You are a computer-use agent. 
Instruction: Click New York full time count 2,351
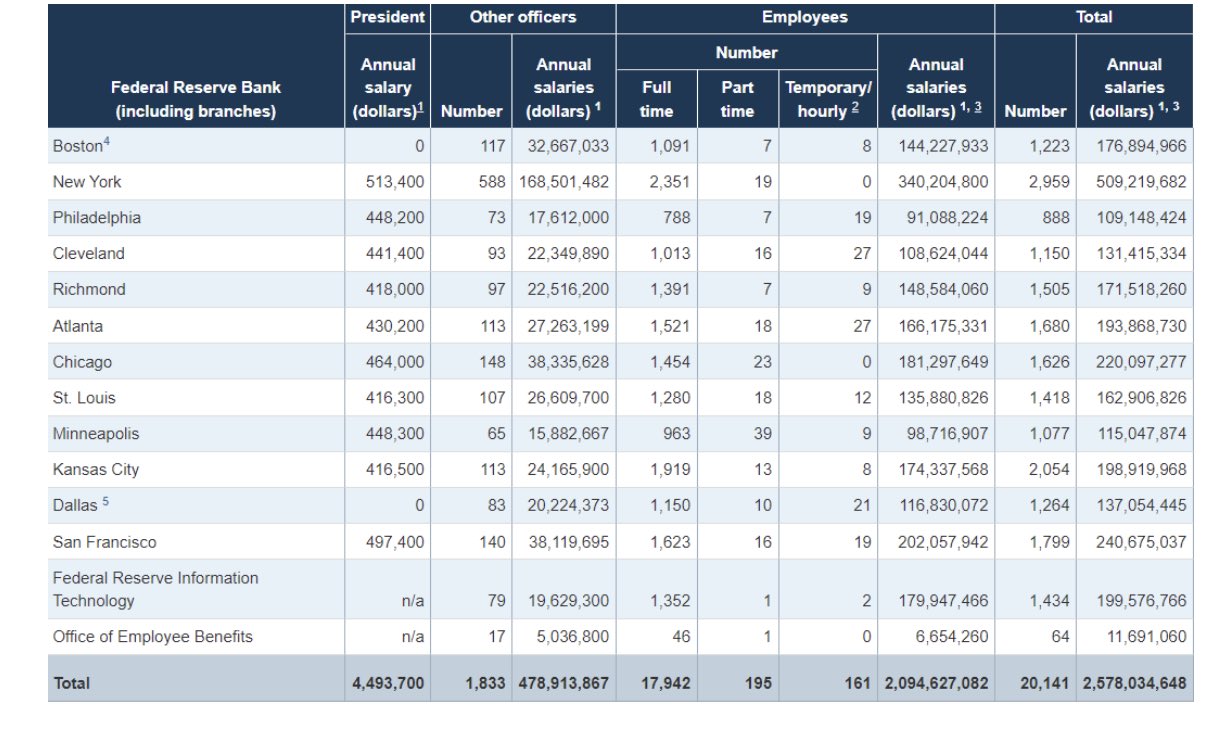click(x=670, y=182)
